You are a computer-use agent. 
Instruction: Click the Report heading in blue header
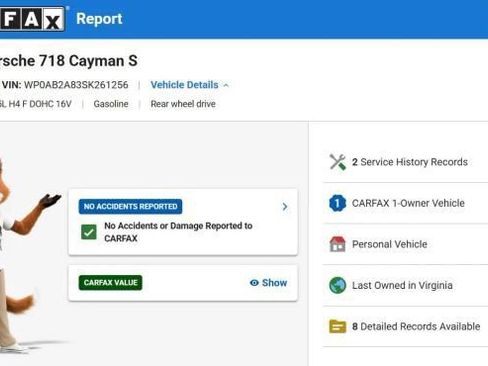coord(99,19)
